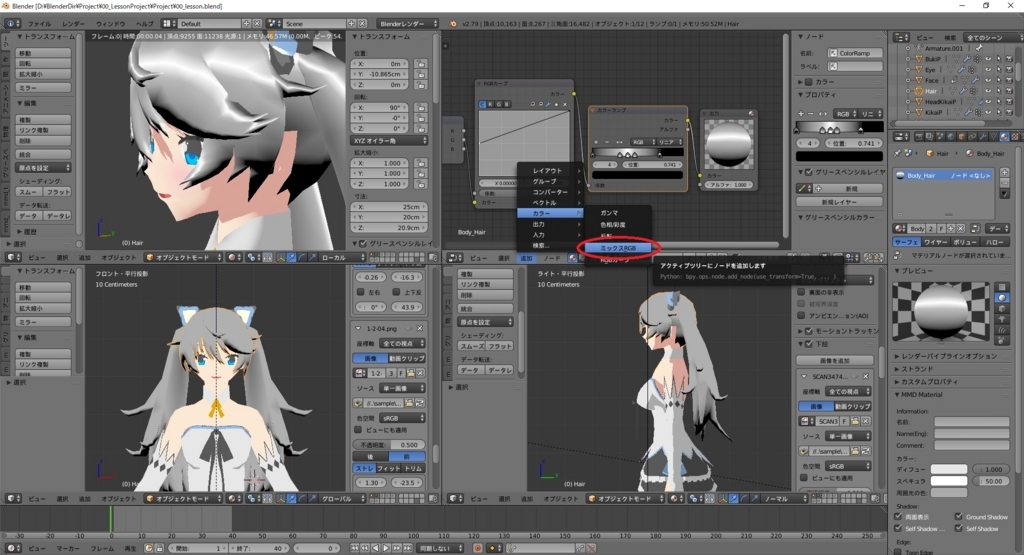Open レイアウト submenu in the add menu

coord(550,170)
